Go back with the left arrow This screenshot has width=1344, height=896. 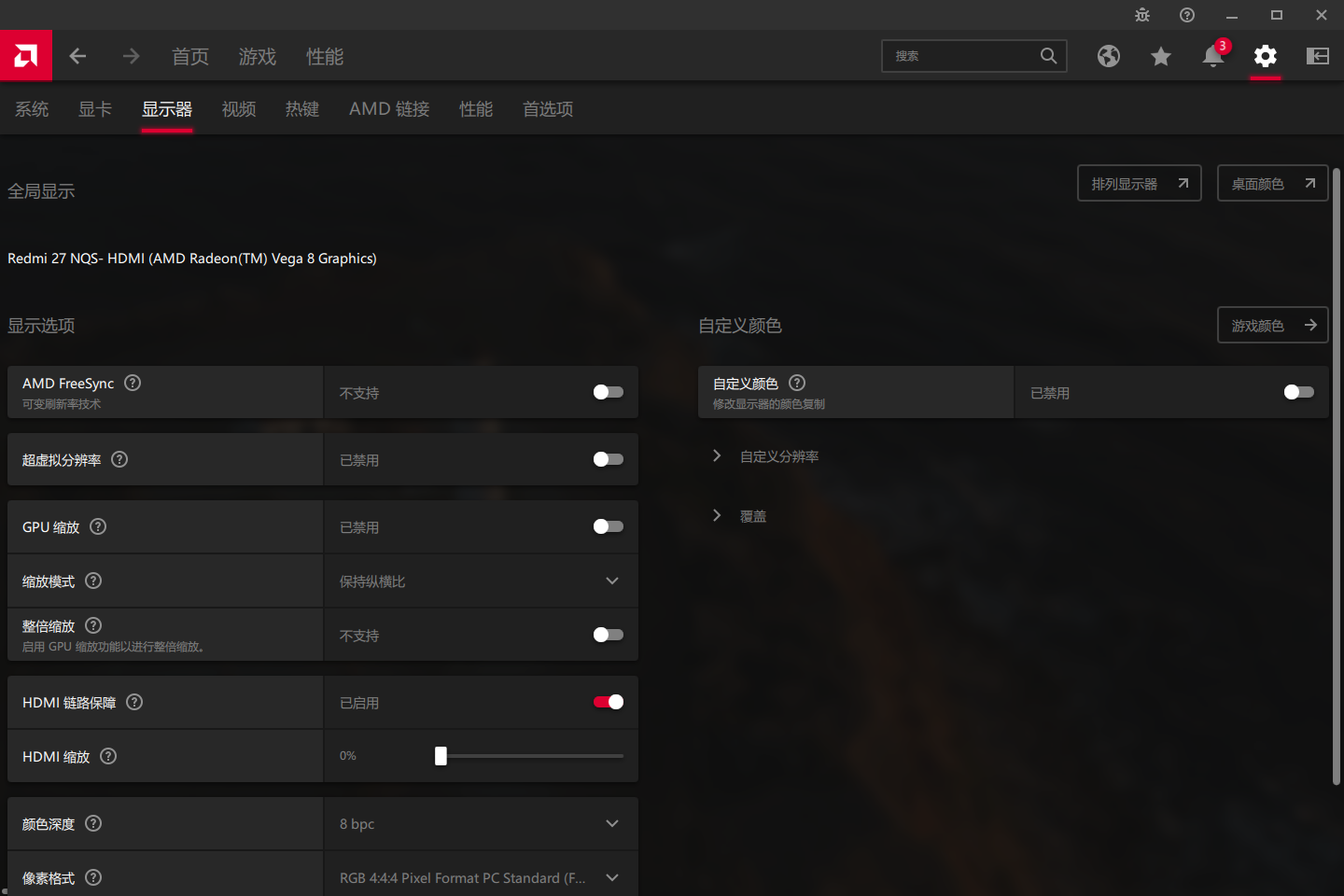click(78, 56)
